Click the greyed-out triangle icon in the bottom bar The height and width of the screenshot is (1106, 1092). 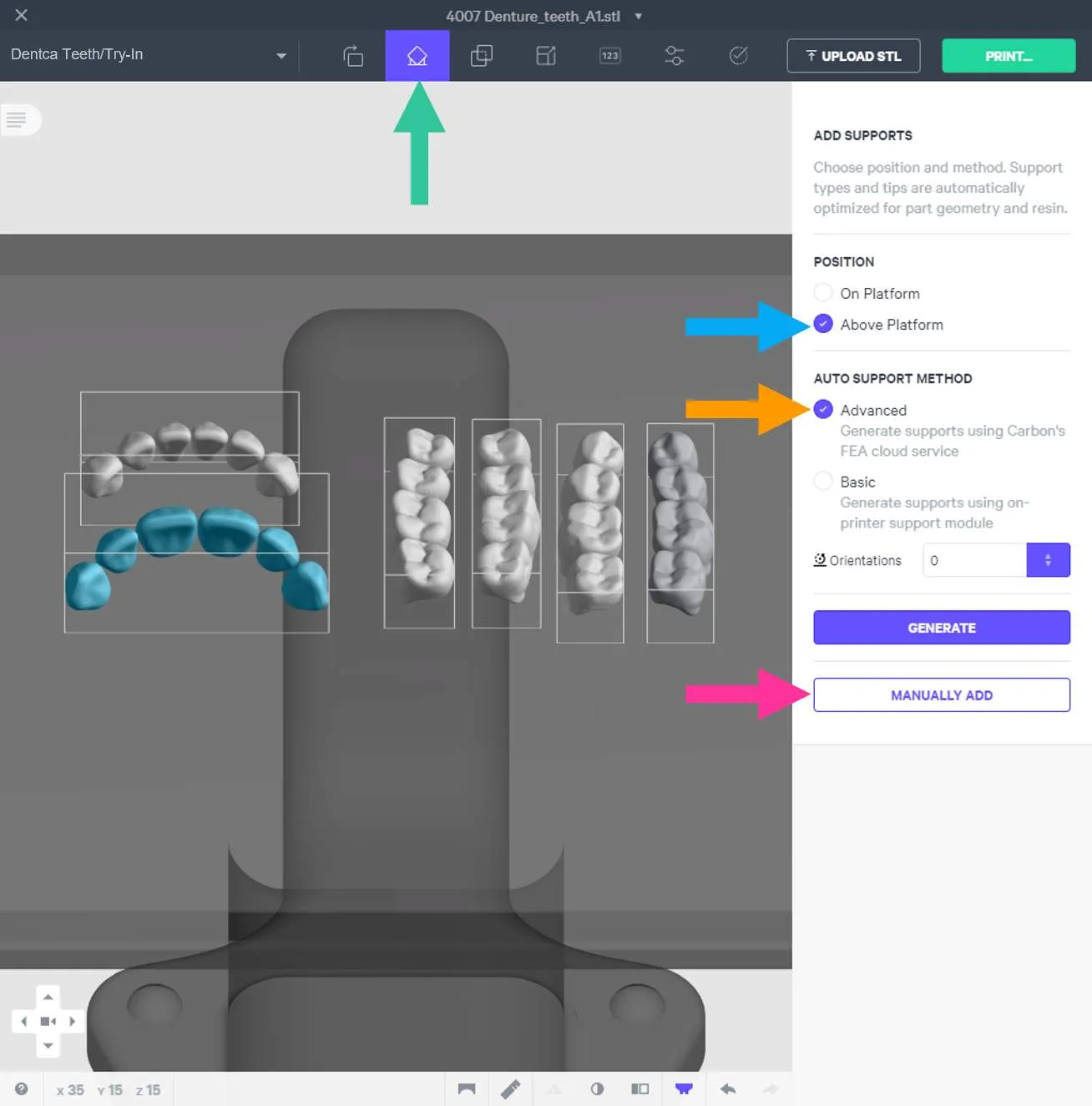pos(554,1088)
